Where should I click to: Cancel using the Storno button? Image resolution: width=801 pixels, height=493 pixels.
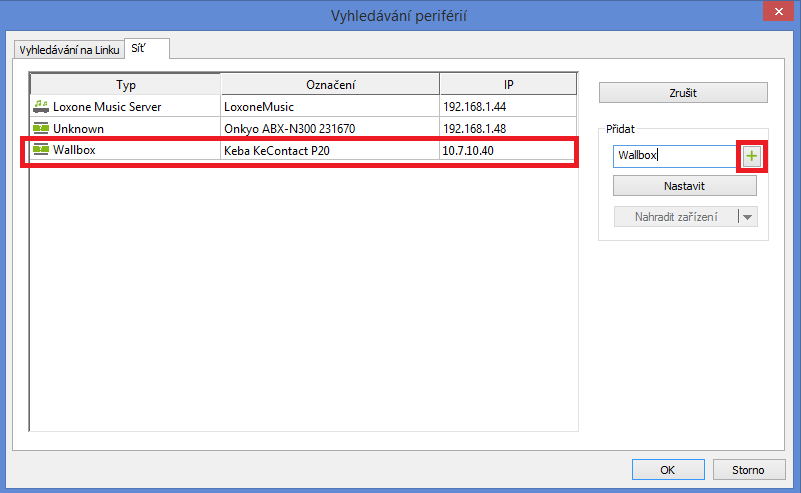(748, 469)
